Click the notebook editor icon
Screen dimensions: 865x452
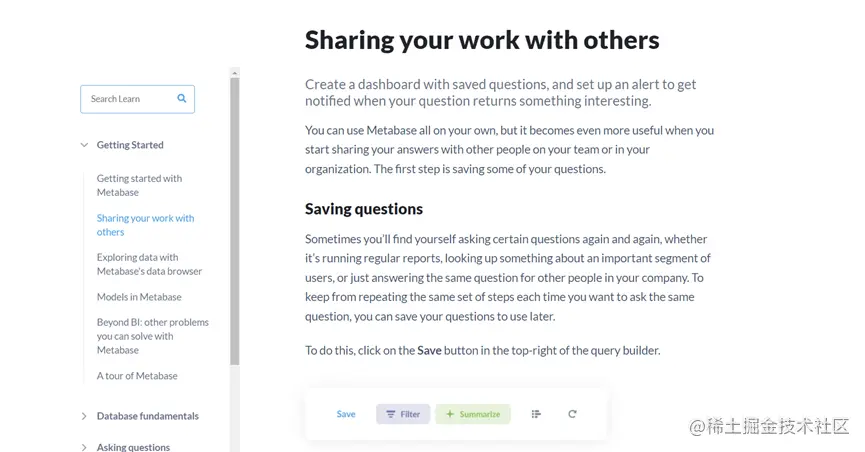pos(536,414)
